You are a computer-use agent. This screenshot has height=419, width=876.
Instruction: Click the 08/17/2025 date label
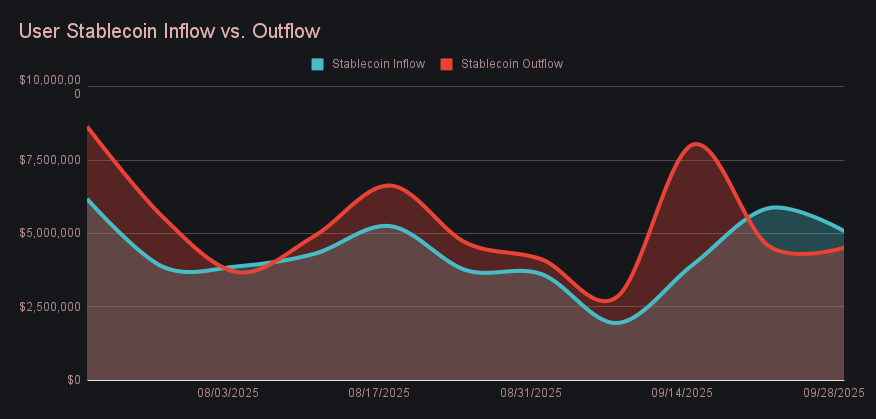(x=379, y=394)
